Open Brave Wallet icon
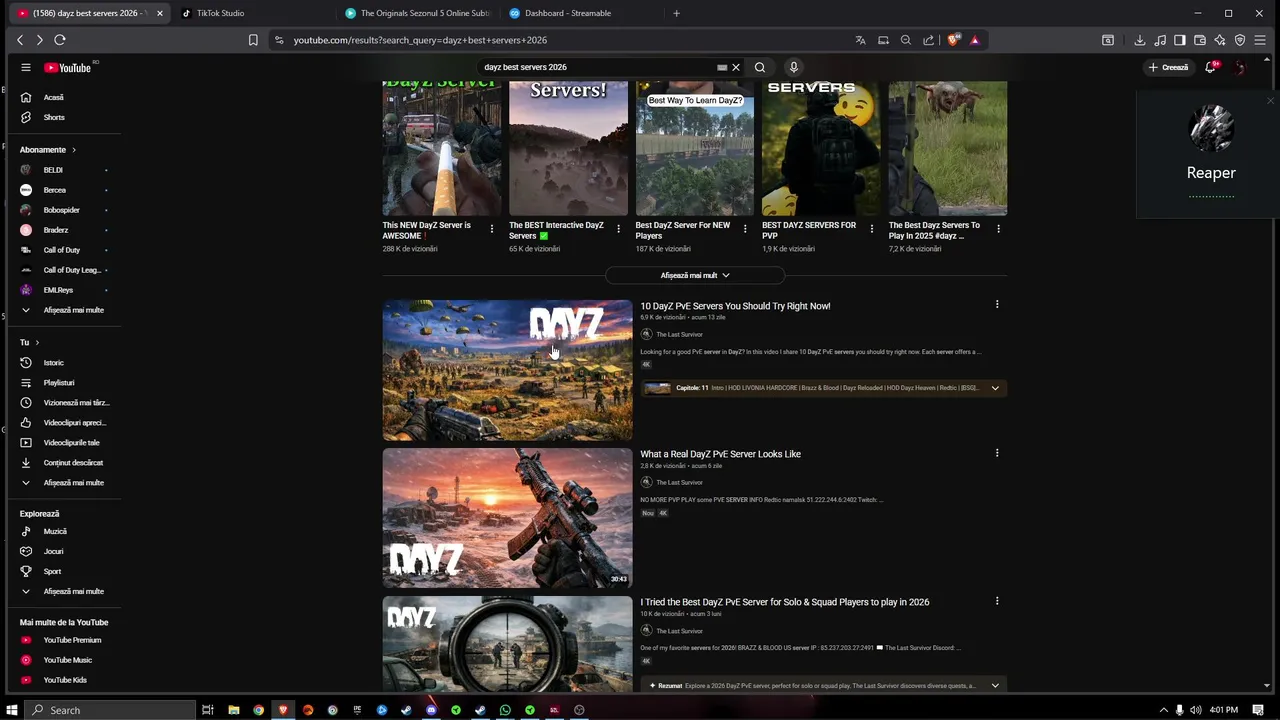The image size is (1280, 720). click(x=1200, y=40)
